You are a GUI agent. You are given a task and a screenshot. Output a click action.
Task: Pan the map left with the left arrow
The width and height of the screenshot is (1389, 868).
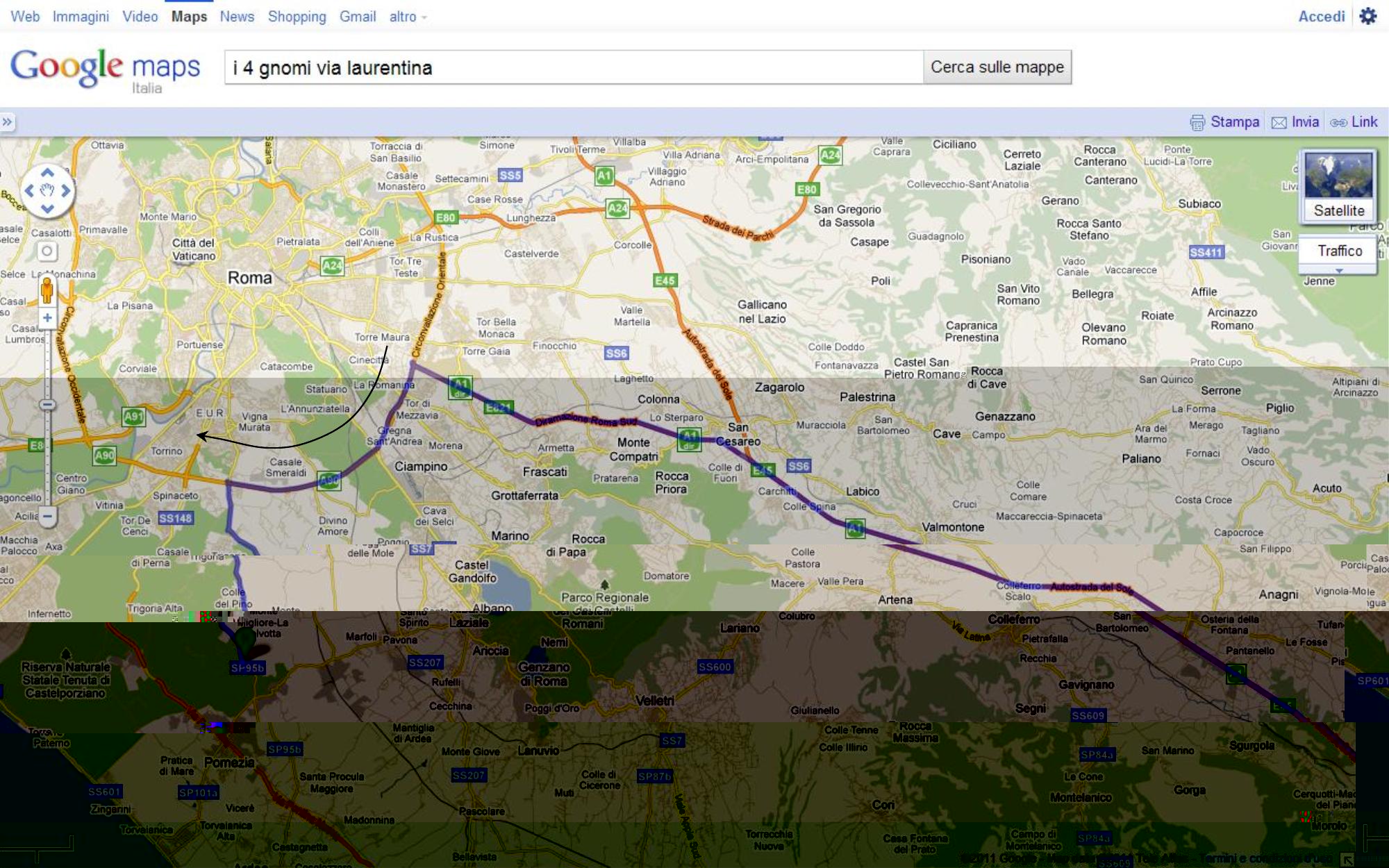[x=29, y=190]
